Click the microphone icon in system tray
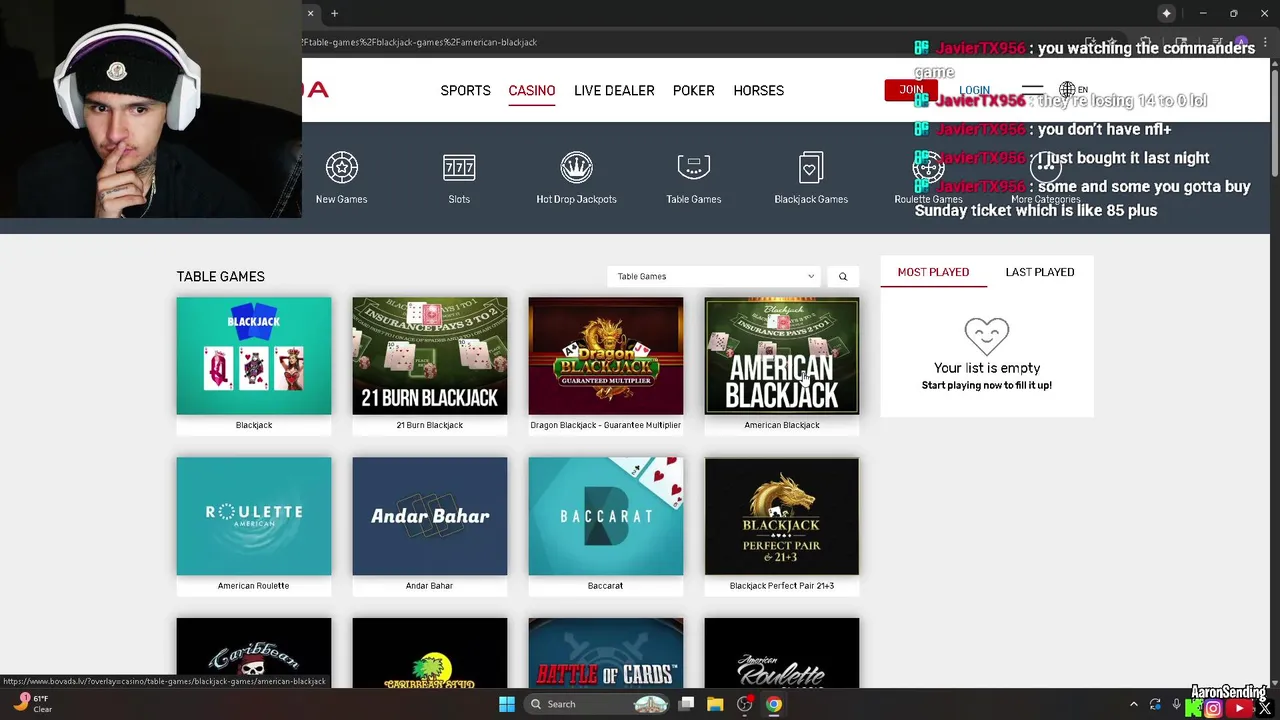 click(x=1176, y=704)
